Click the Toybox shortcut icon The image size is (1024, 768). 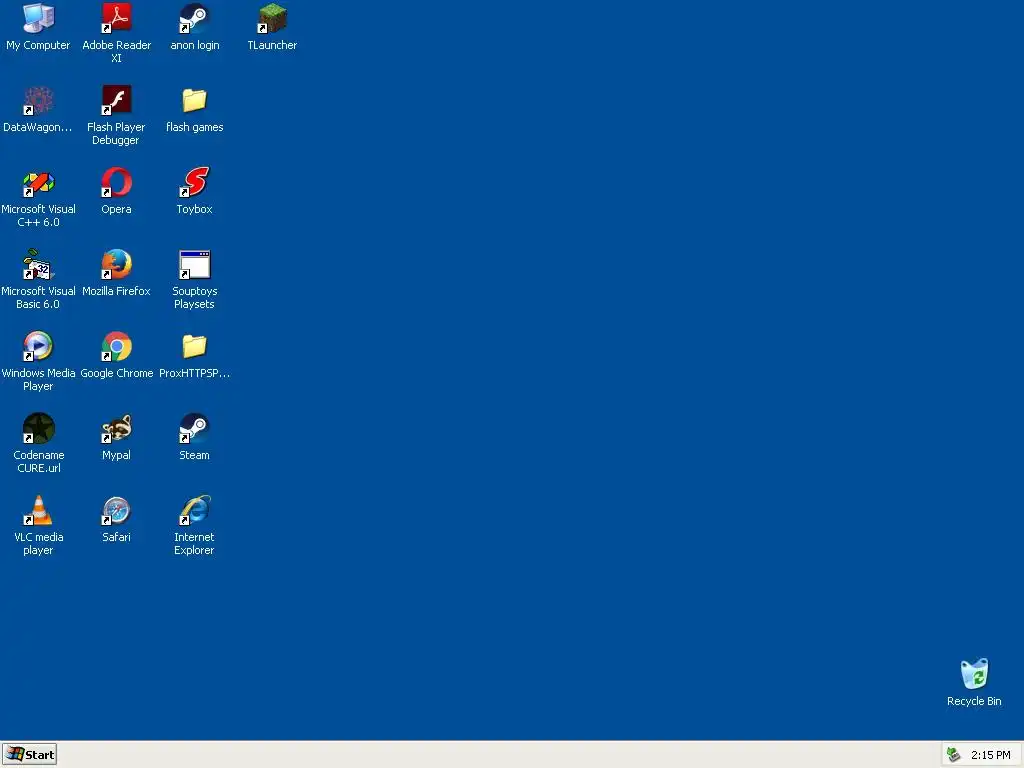[195, 182]
